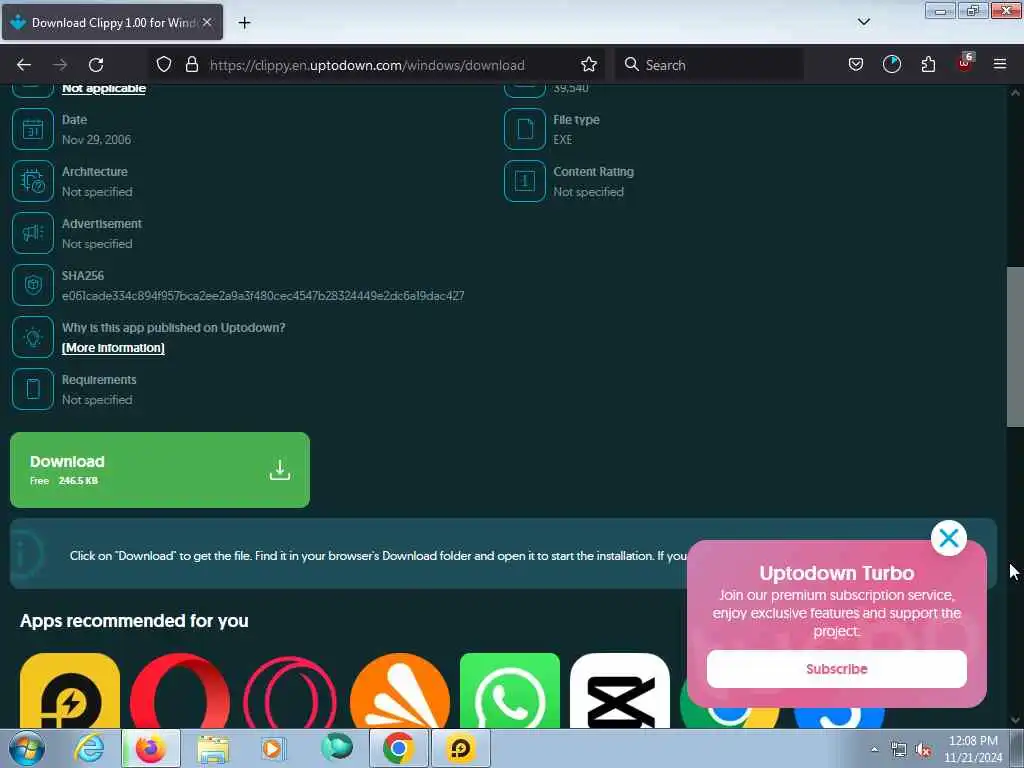Go back to the previous page
Screen dimensions: 1024x768
24,65
